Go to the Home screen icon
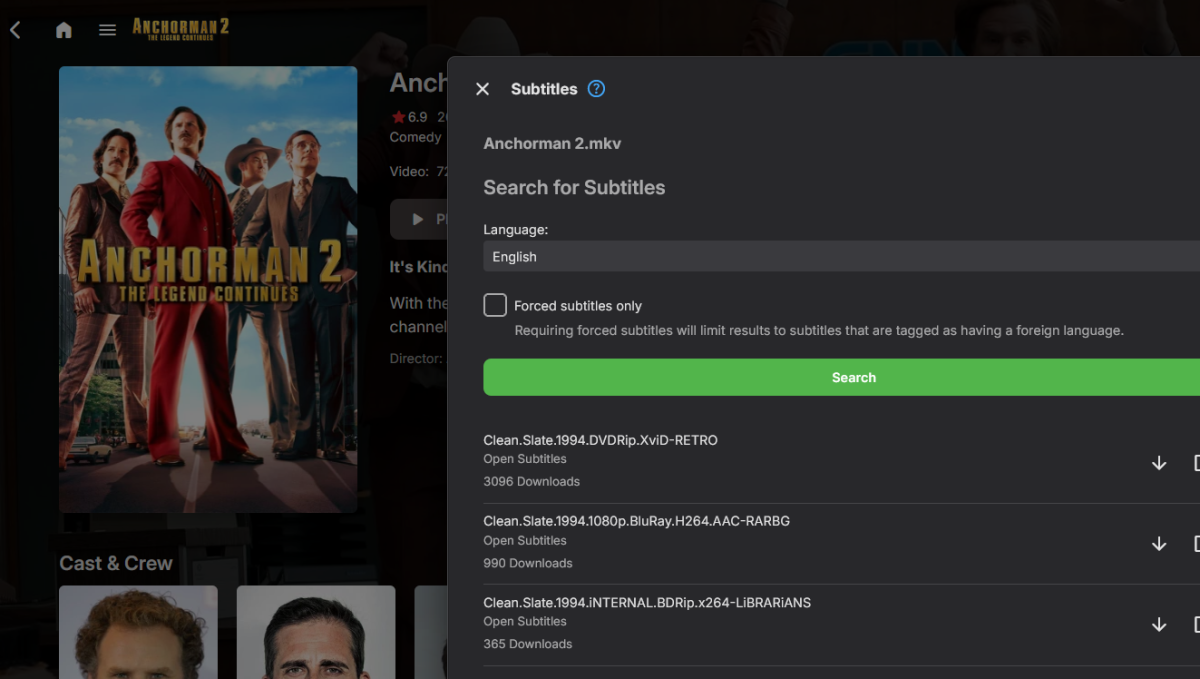1200x679 pixels. [x=64, y=30]
